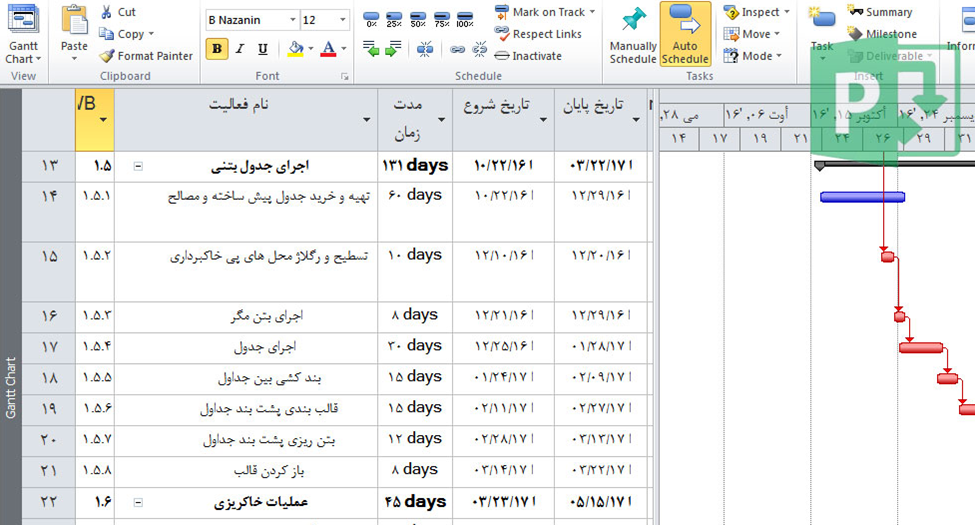Collapse the 1.5 summary task outline
The image size is (975, 525).
click(x=138, y=166)
